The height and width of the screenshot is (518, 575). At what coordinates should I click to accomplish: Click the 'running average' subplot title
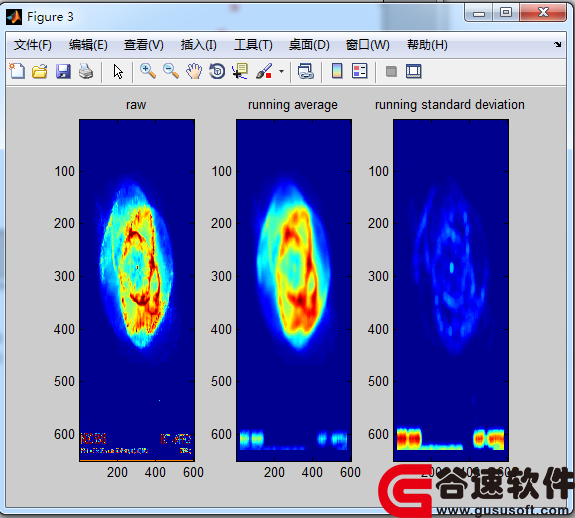(x=293, y=105)
